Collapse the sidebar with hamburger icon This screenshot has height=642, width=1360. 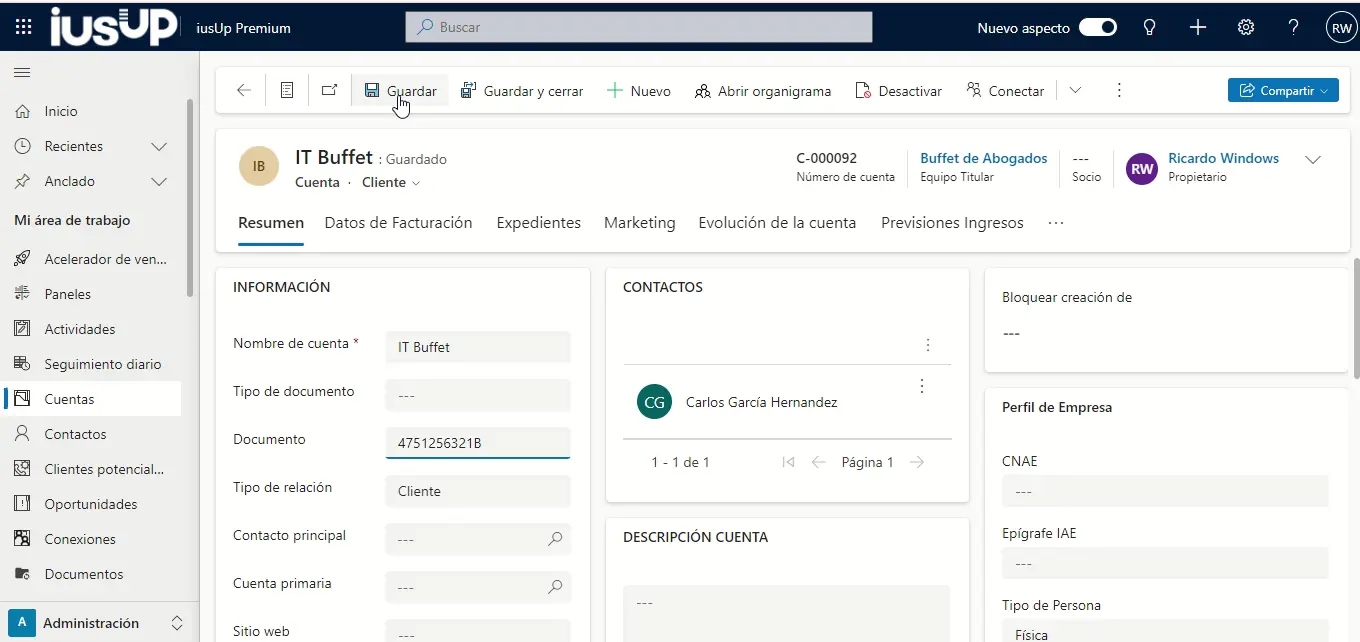(x=22, y=73)
